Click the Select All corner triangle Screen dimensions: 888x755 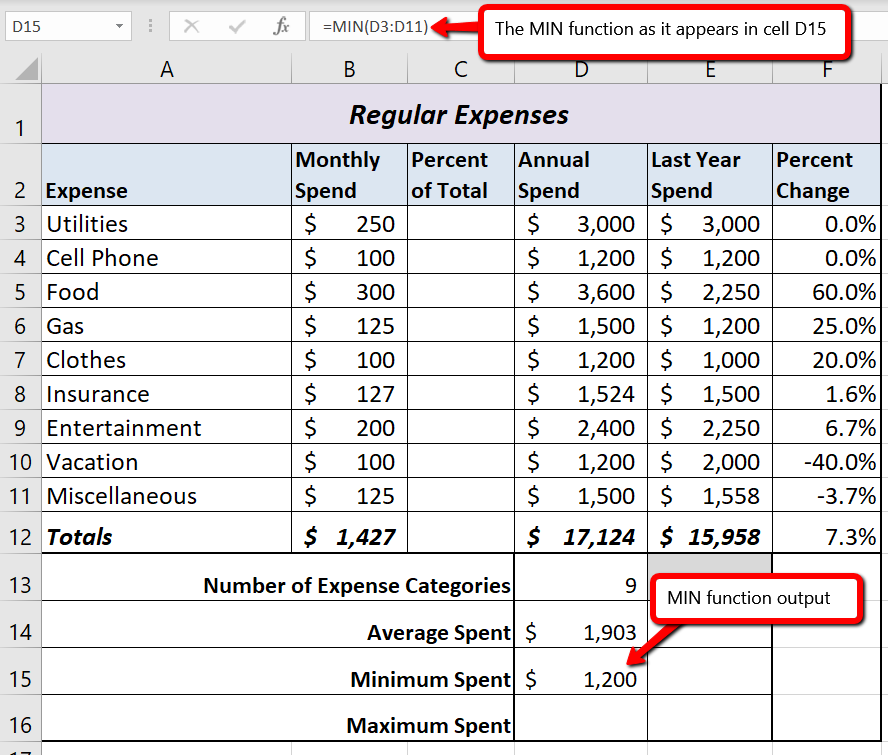click(27, 69)
